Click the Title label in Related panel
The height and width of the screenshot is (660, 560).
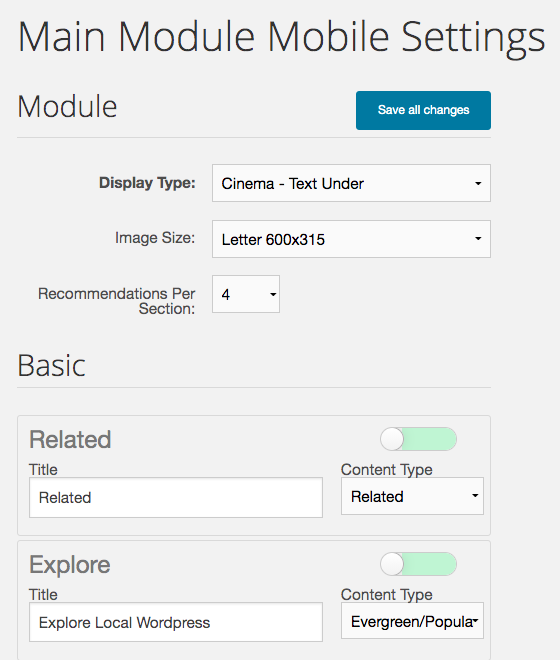pyautogui.click(x=43, y=469)
